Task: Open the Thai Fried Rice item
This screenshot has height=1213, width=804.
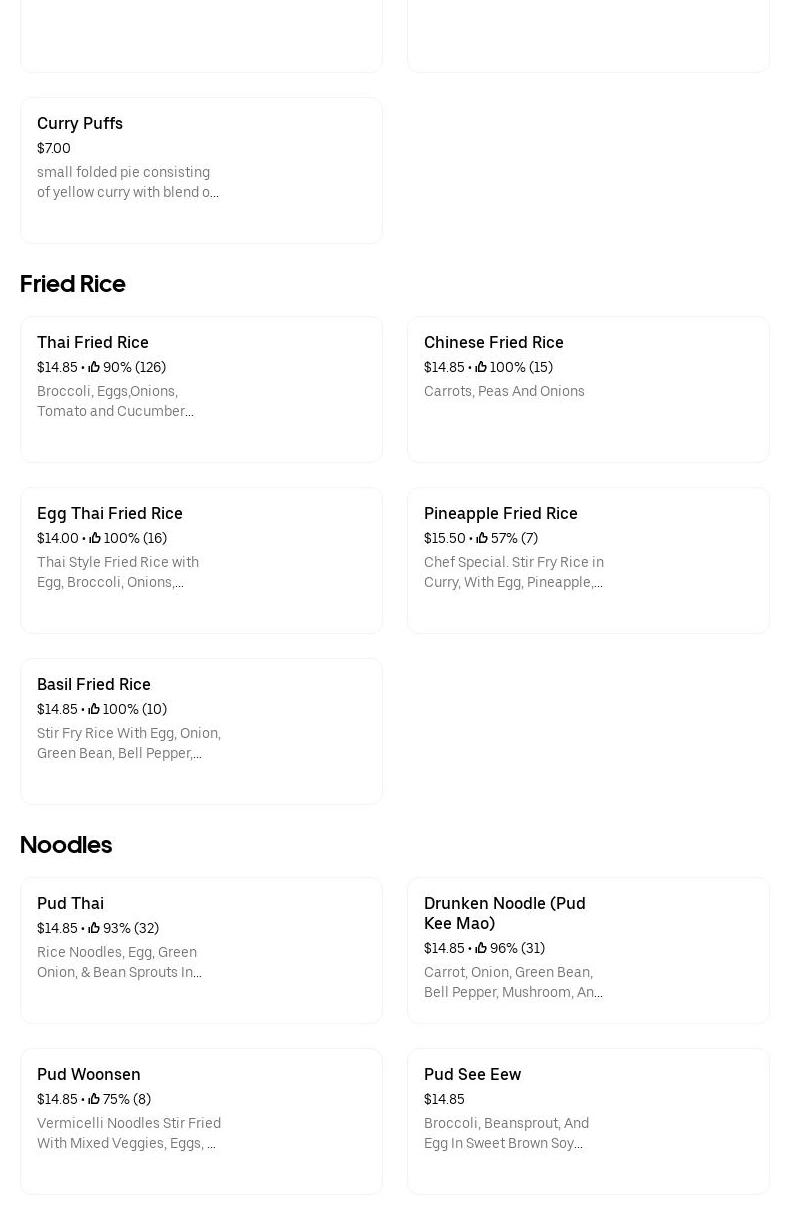Action: (93, 342)
